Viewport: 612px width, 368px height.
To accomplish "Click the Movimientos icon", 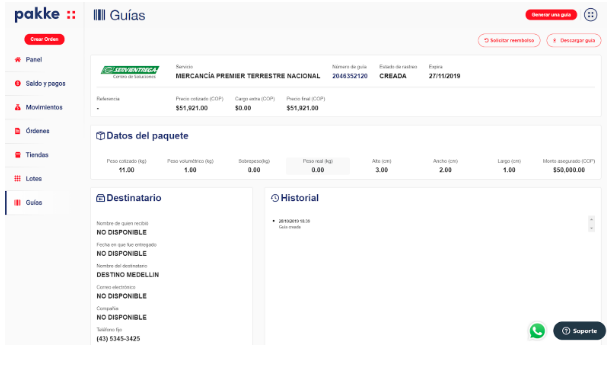I will [18, 107].
